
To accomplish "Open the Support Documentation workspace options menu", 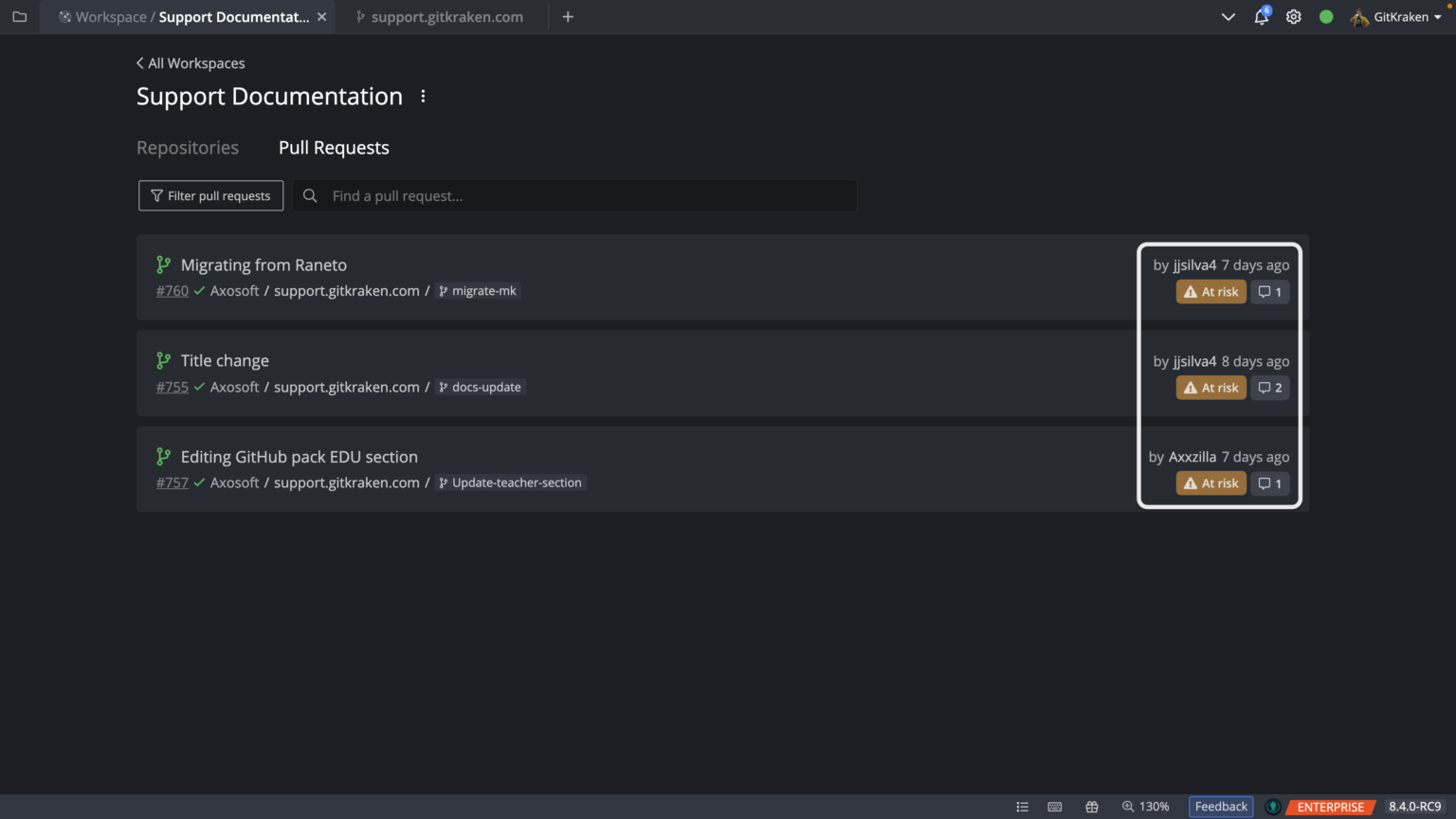I will point(423,96).
